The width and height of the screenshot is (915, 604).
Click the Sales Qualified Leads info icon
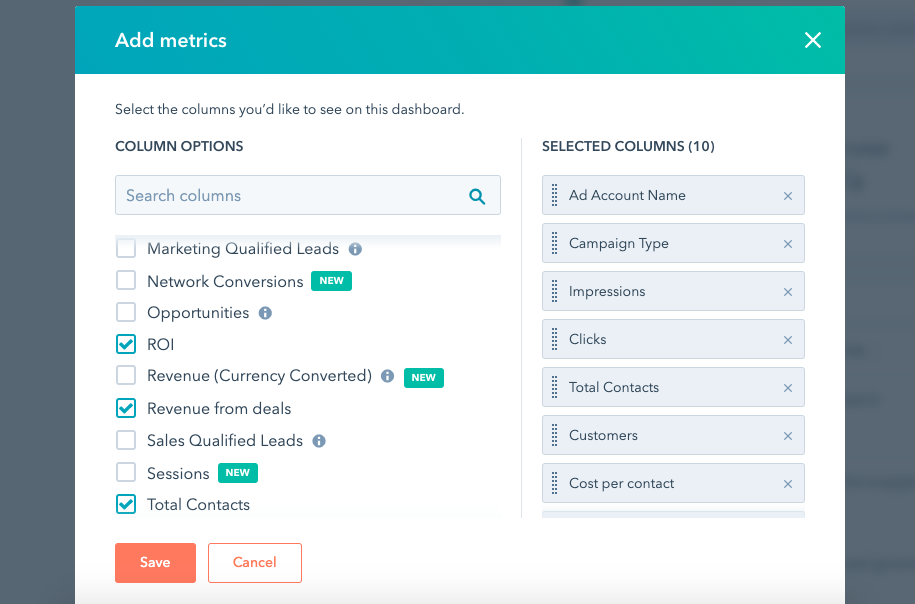(319, 441)
